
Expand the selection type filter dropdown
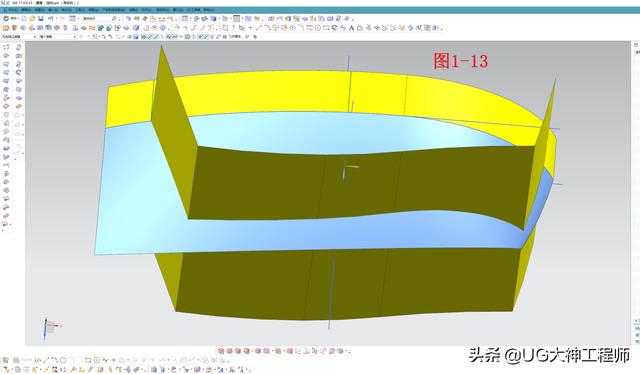pyautogui.click(x=19, y=37)
